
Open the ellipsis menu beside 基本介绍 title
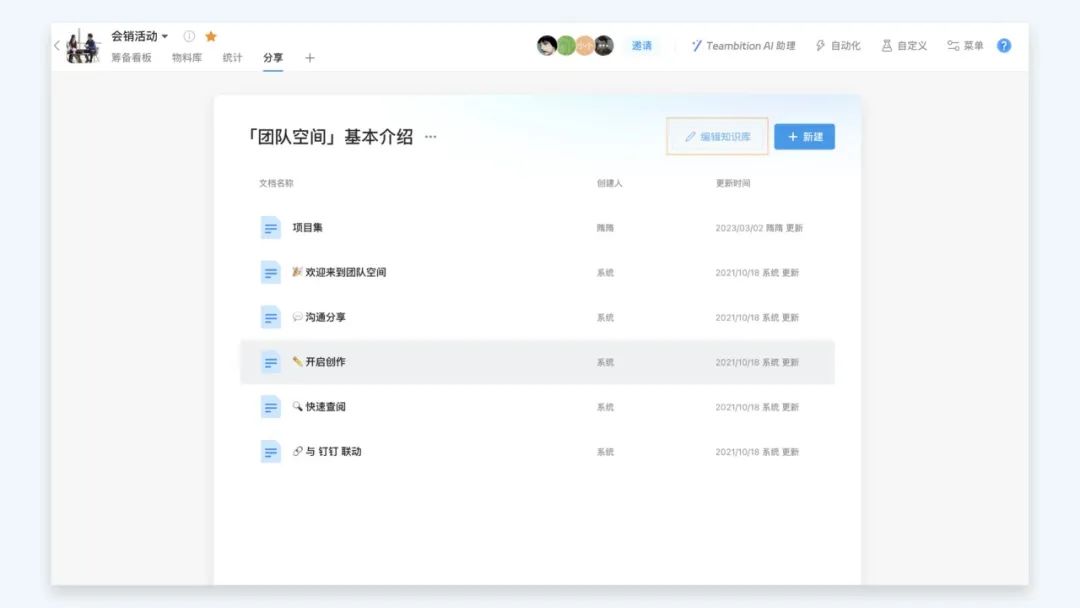[431, 137]
